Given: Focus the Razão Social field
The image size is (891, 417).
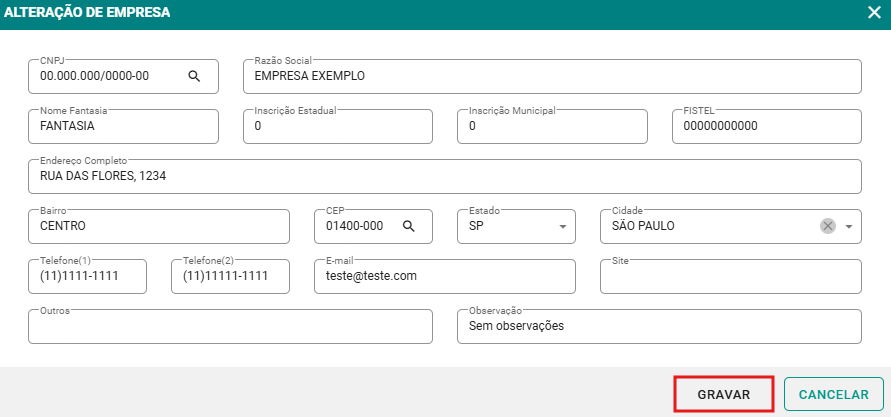Looking at the screenshot, I should 551,76.
